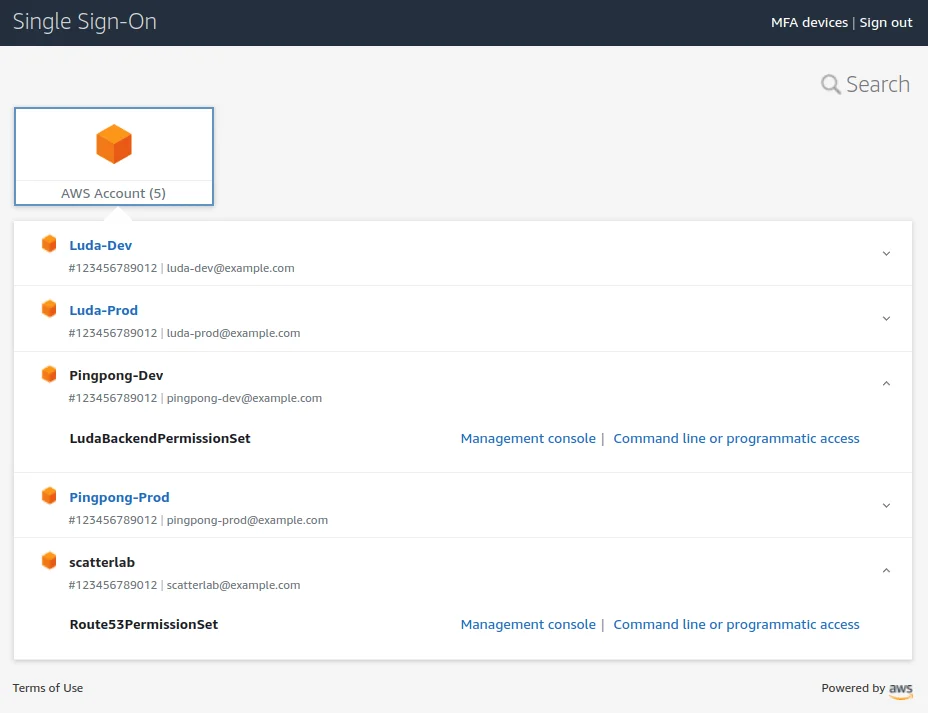Click the cube icon beside Luda-Prod
Viewport: 928px width, 713px height.
(49, 309)
